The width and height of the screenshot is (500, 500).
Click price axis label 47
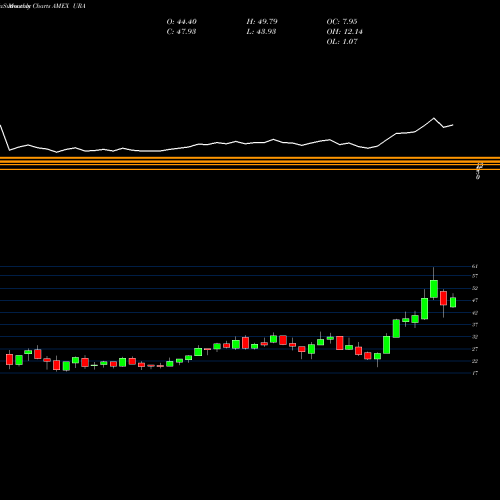475,301
